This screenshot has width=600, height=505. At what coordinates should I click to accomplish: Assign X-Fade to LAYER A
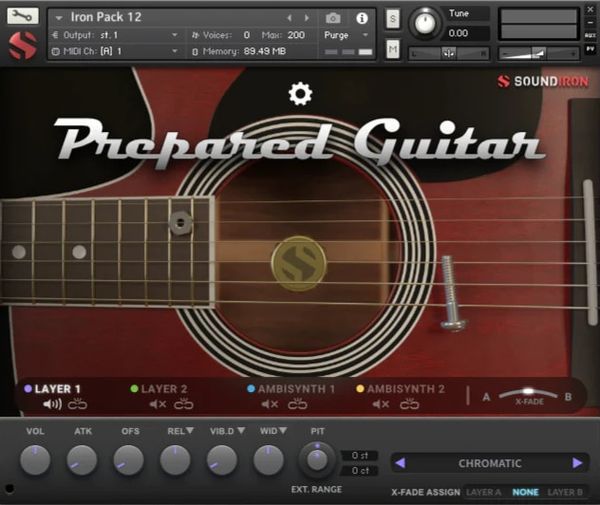[x=484, y=492]
